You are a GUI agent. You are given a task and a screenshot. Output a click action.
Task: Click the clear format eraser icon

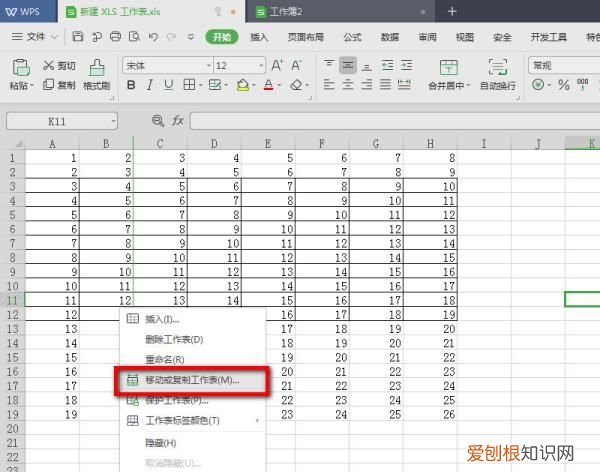click(x=296, y=85)
